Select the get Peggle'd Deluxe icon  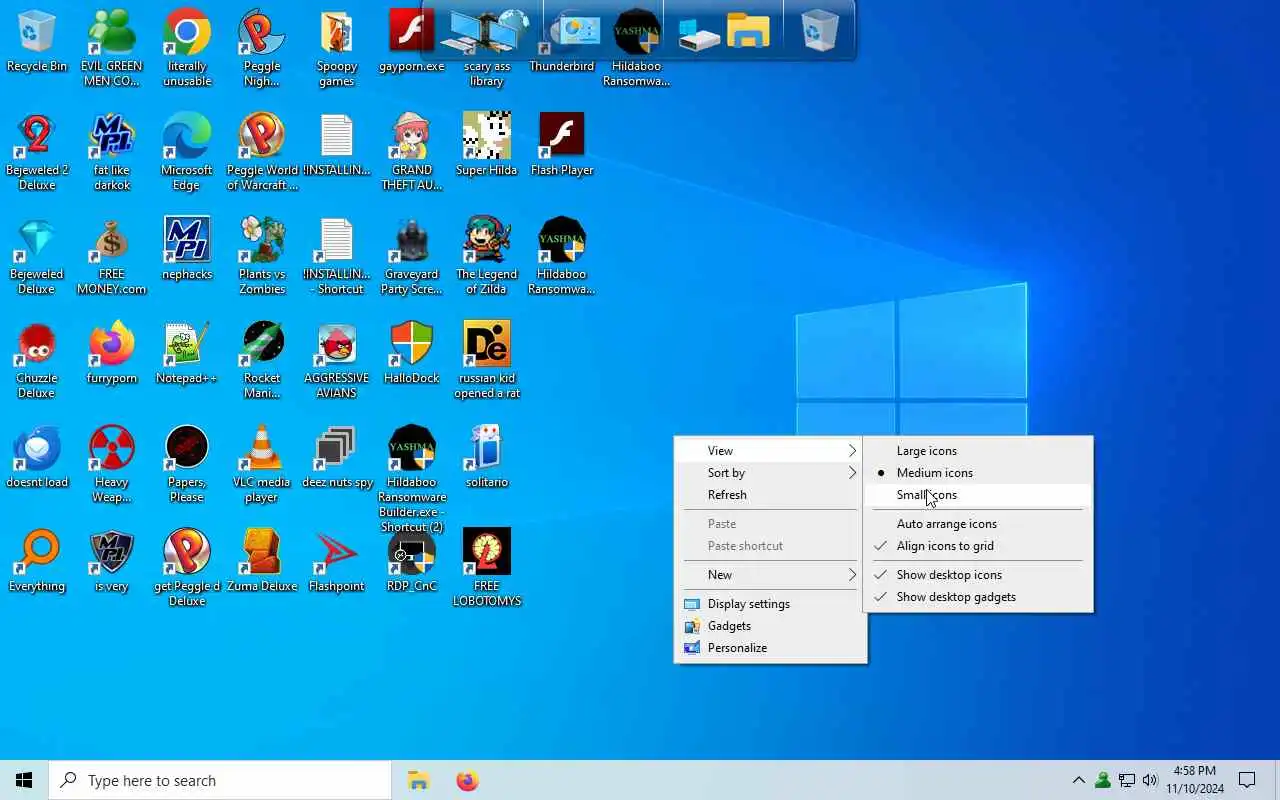[187, 568]
